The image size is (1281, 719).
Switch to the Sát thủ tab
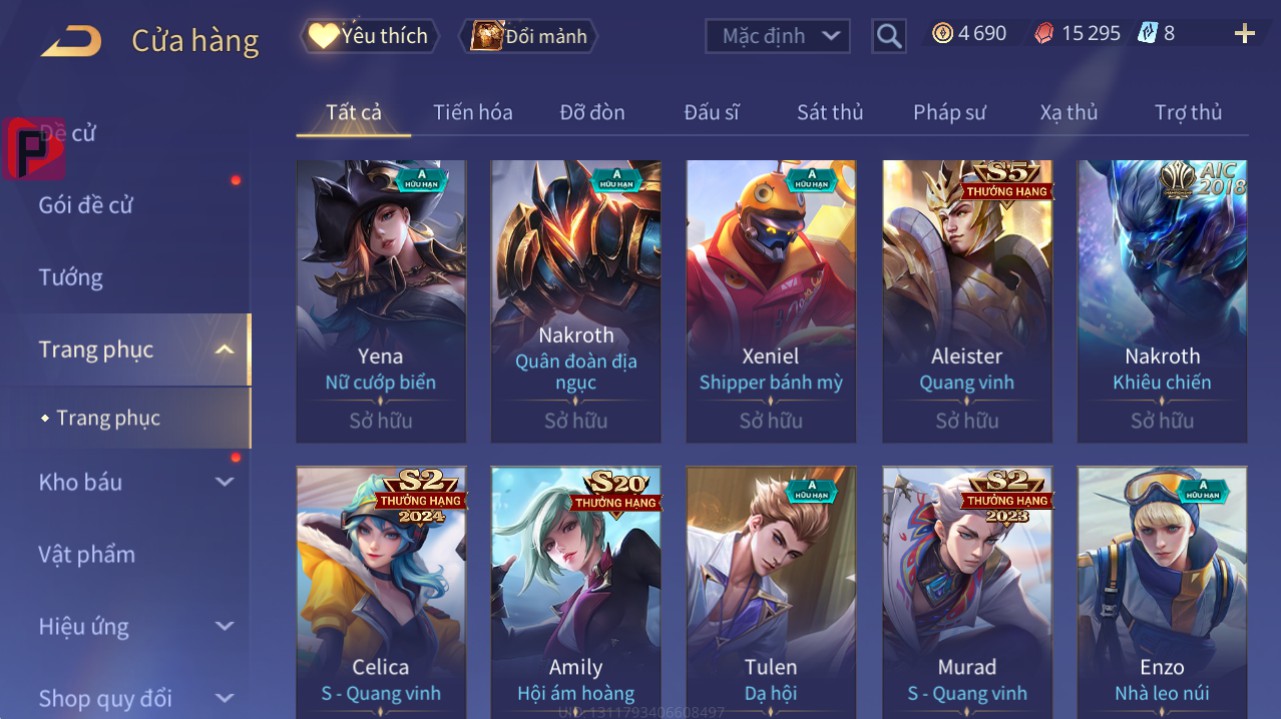[x=830, y=113]
